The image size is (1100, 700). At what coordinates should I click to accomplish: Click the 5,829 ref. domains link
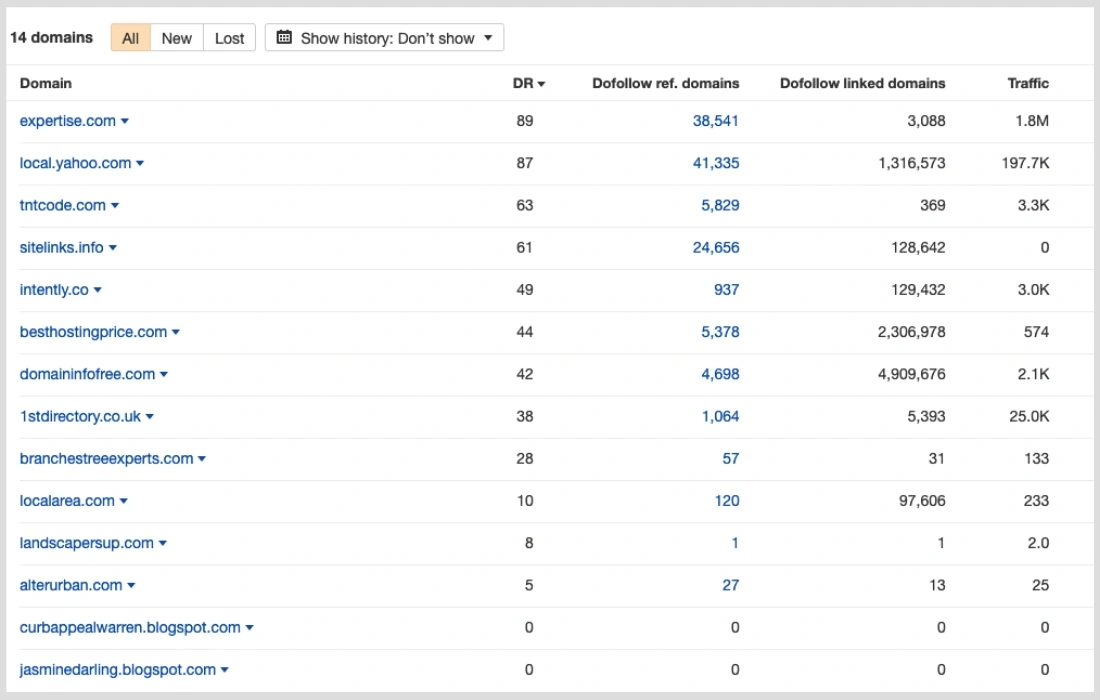[720, 206]
